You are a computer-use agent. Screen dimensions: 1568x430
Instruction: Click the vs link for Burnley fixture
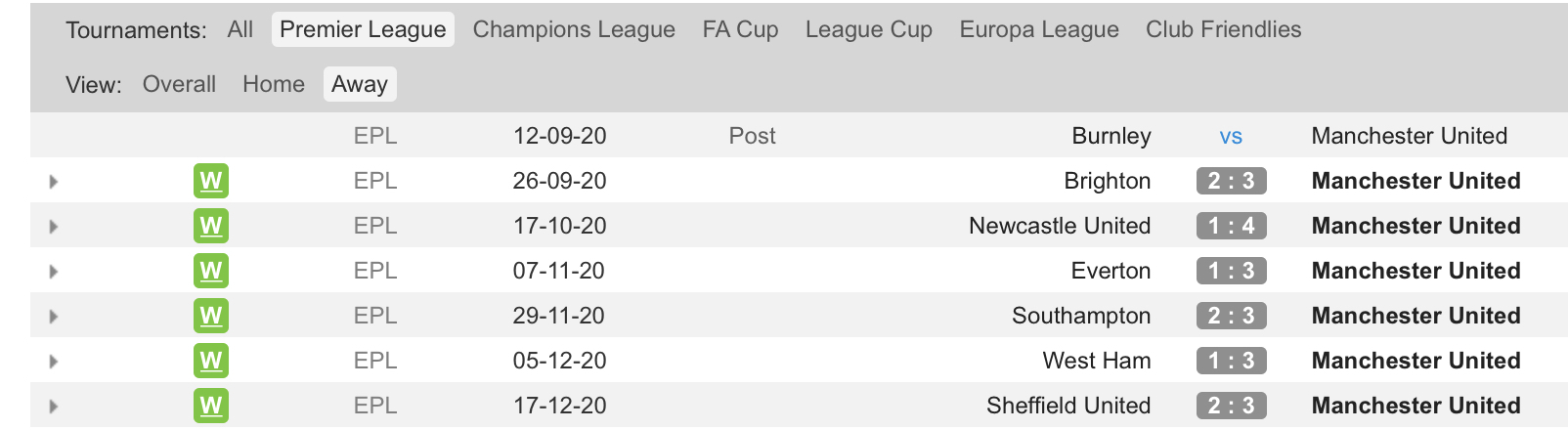[x=1231, y=137]
